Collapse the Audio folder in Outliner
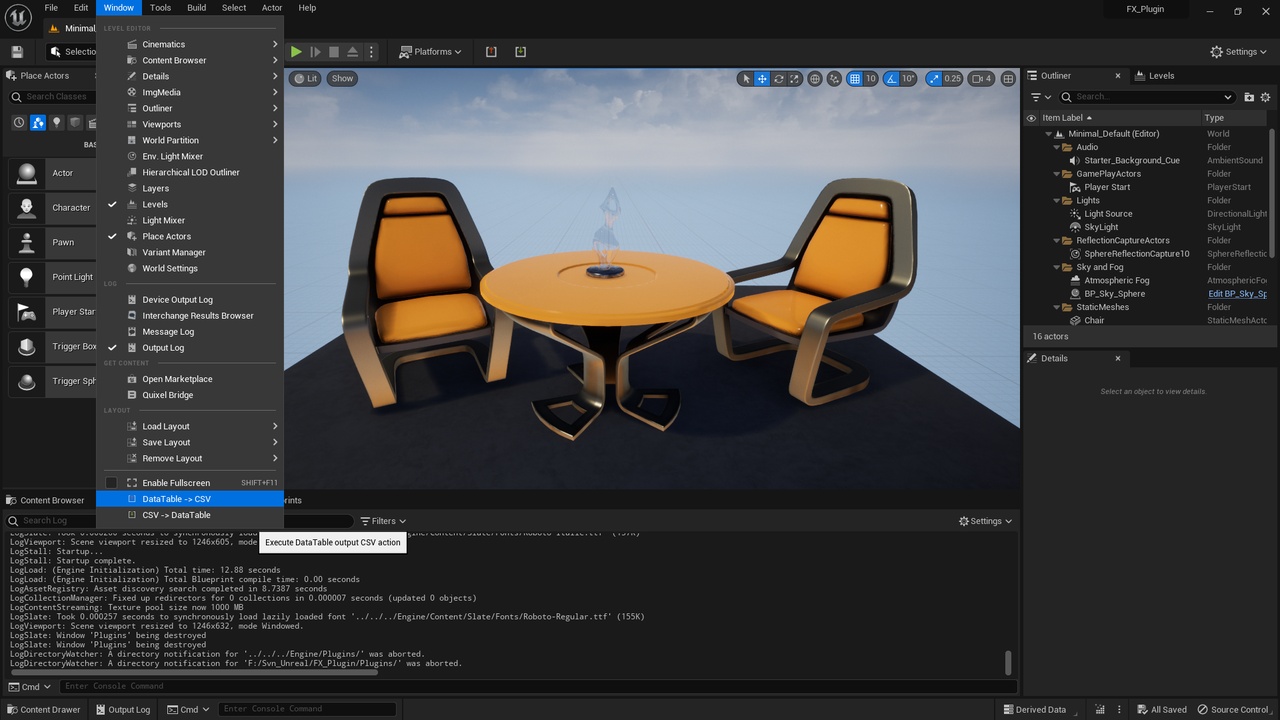 point(1056,147)
